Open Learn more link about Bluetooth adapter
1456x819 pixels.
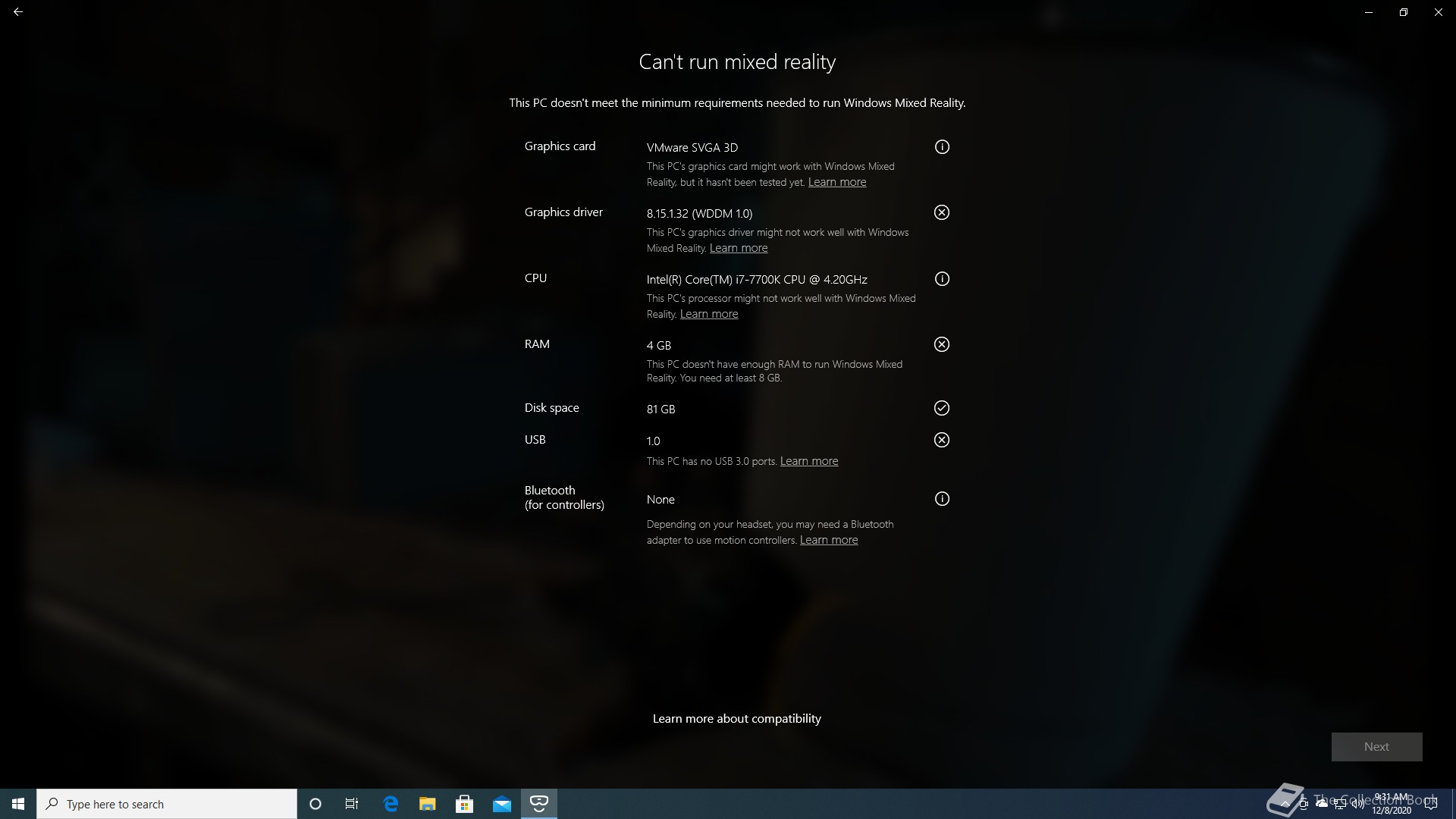click(x=829, y=540)
